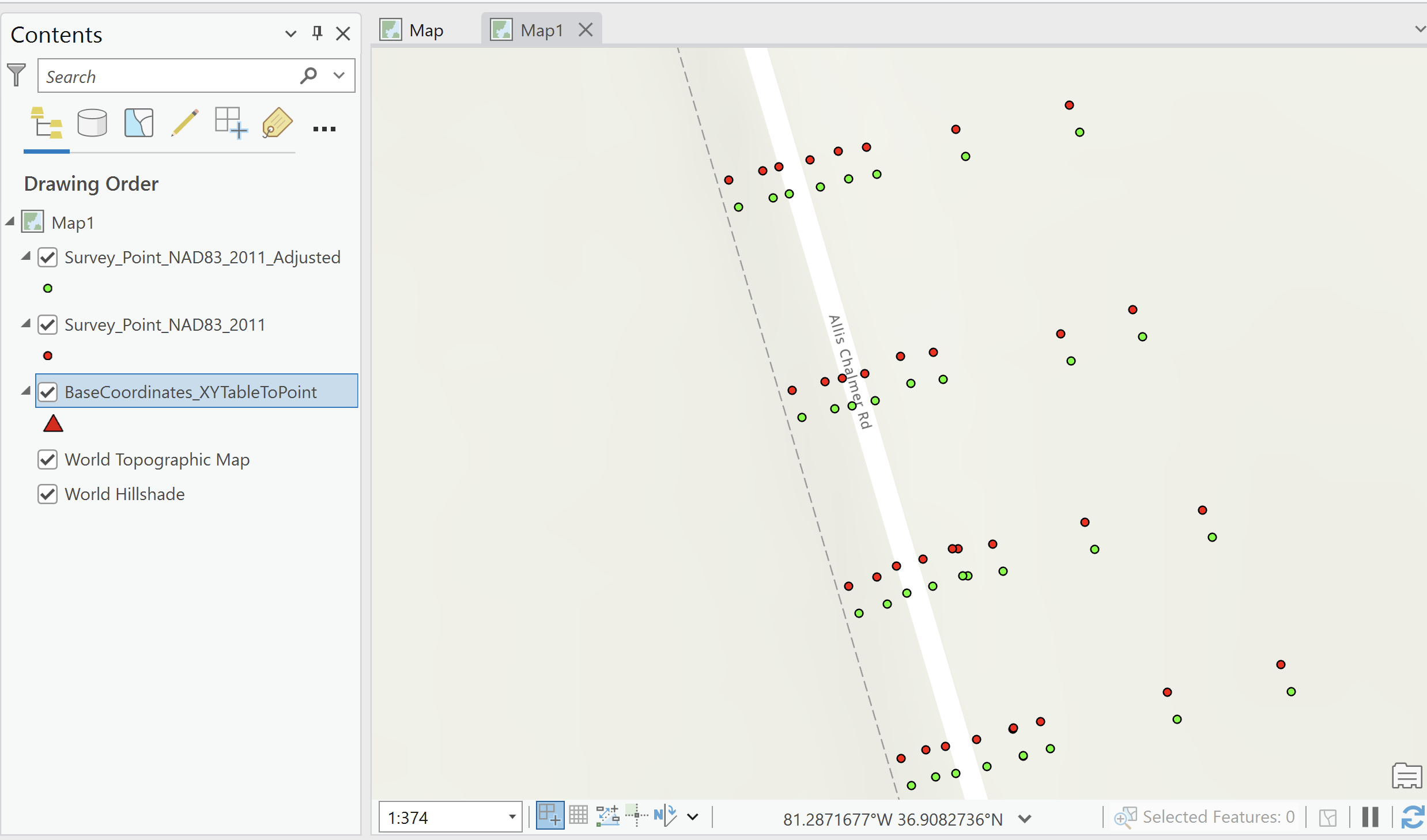Select List By Selection icon
Image resolution: width=1427 pixels, height=840 pixels.
click(x=139, y=123)
